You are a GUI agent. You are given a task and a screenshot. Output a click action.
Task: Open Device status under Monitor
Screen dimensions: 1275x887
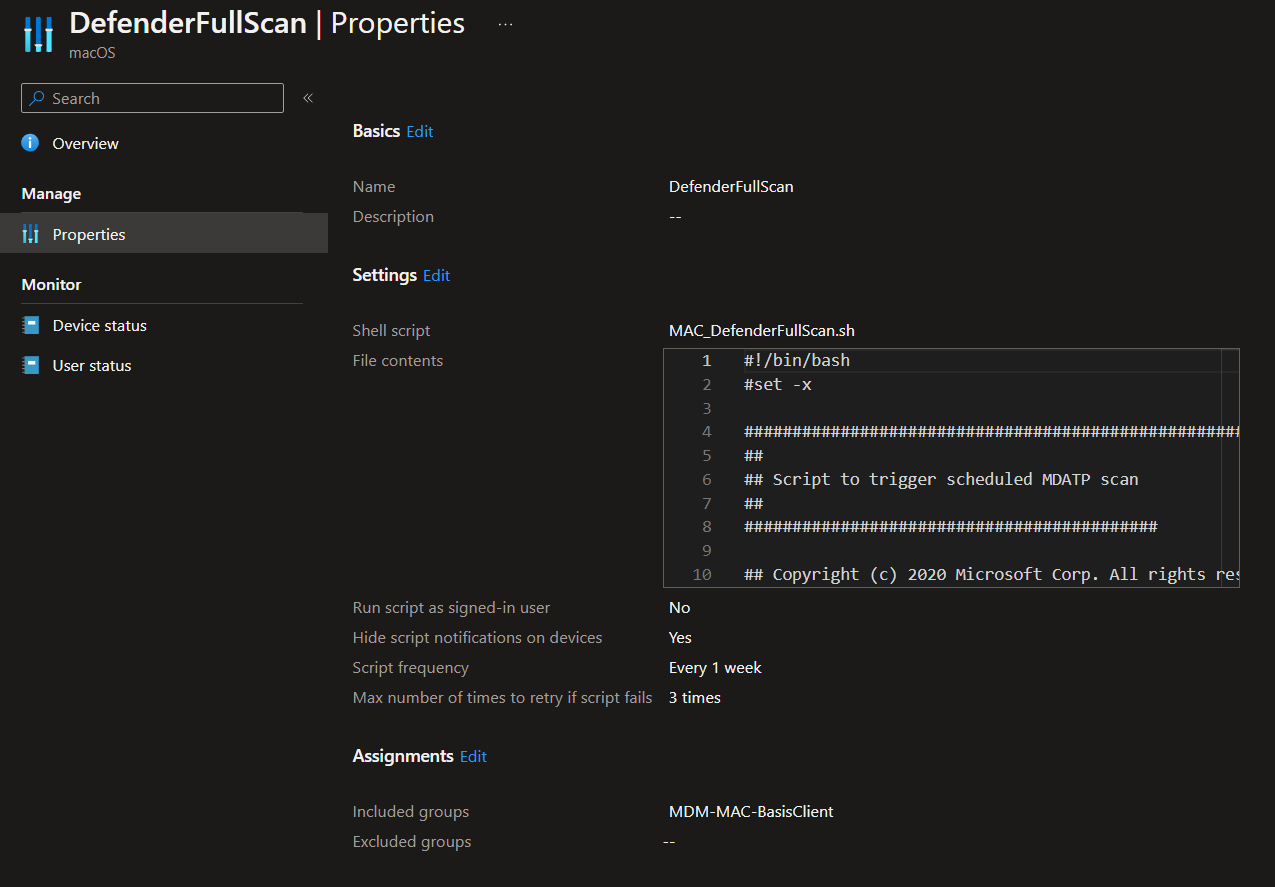point(99,325)
